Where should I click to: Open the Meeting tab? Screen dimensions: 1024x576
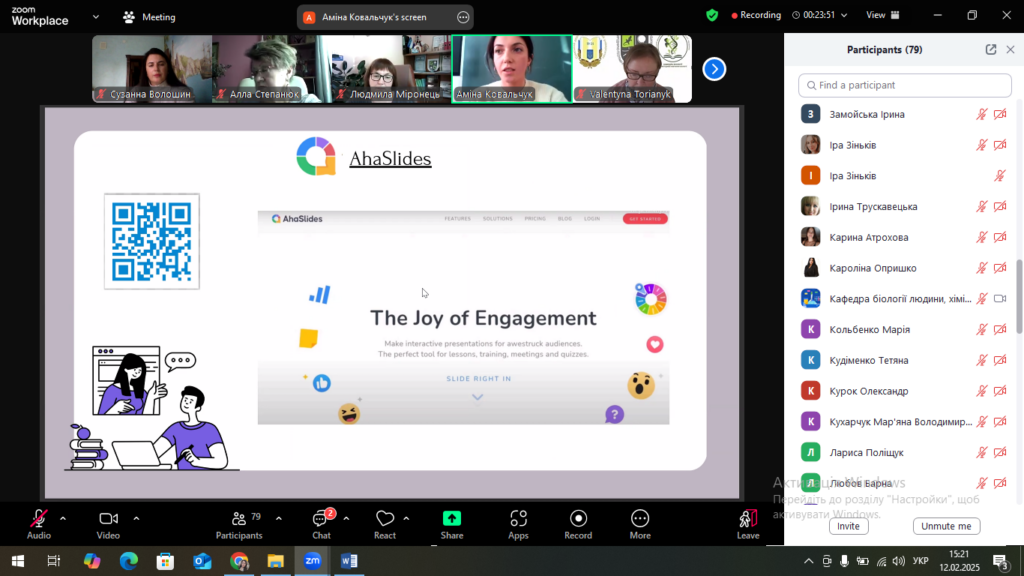(x=148, y=17)
